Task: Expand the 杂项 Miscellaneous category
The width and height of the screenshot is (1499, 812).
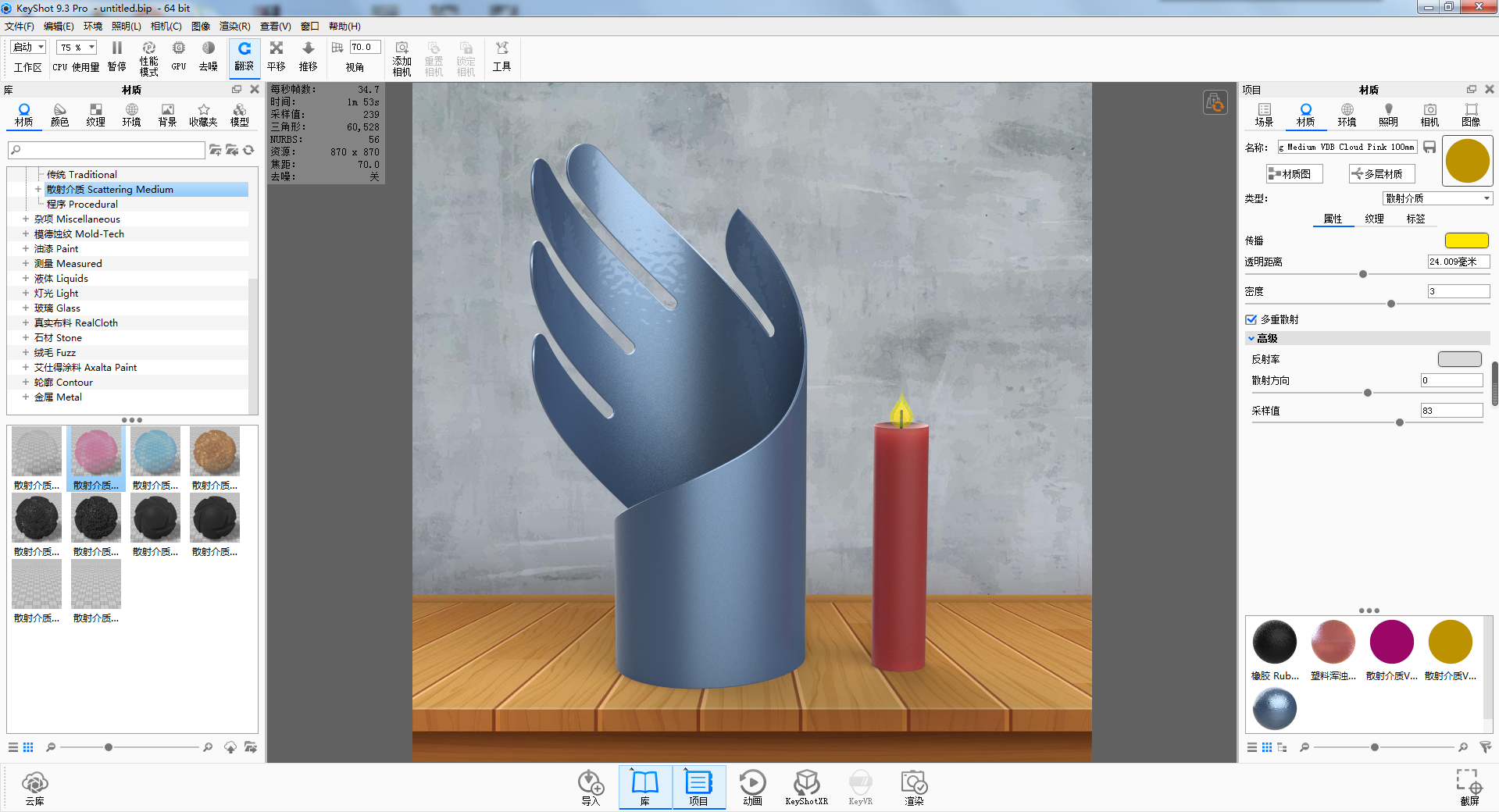Action: [x=26, y=219]
